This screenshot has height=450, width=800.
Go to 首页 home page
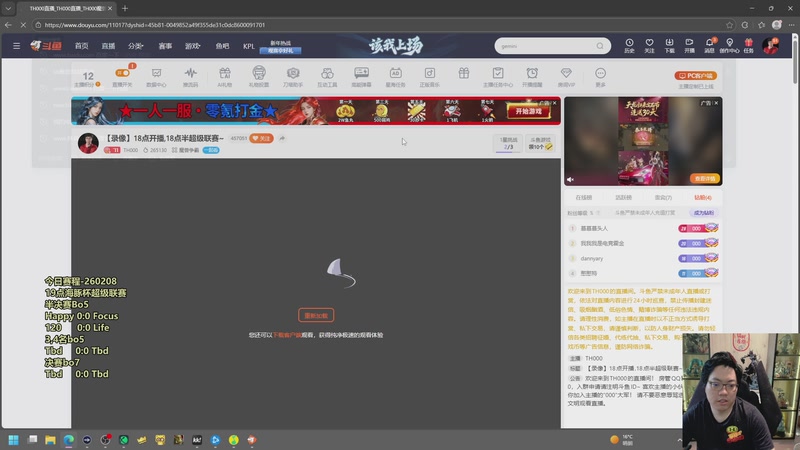coord(82,46)
